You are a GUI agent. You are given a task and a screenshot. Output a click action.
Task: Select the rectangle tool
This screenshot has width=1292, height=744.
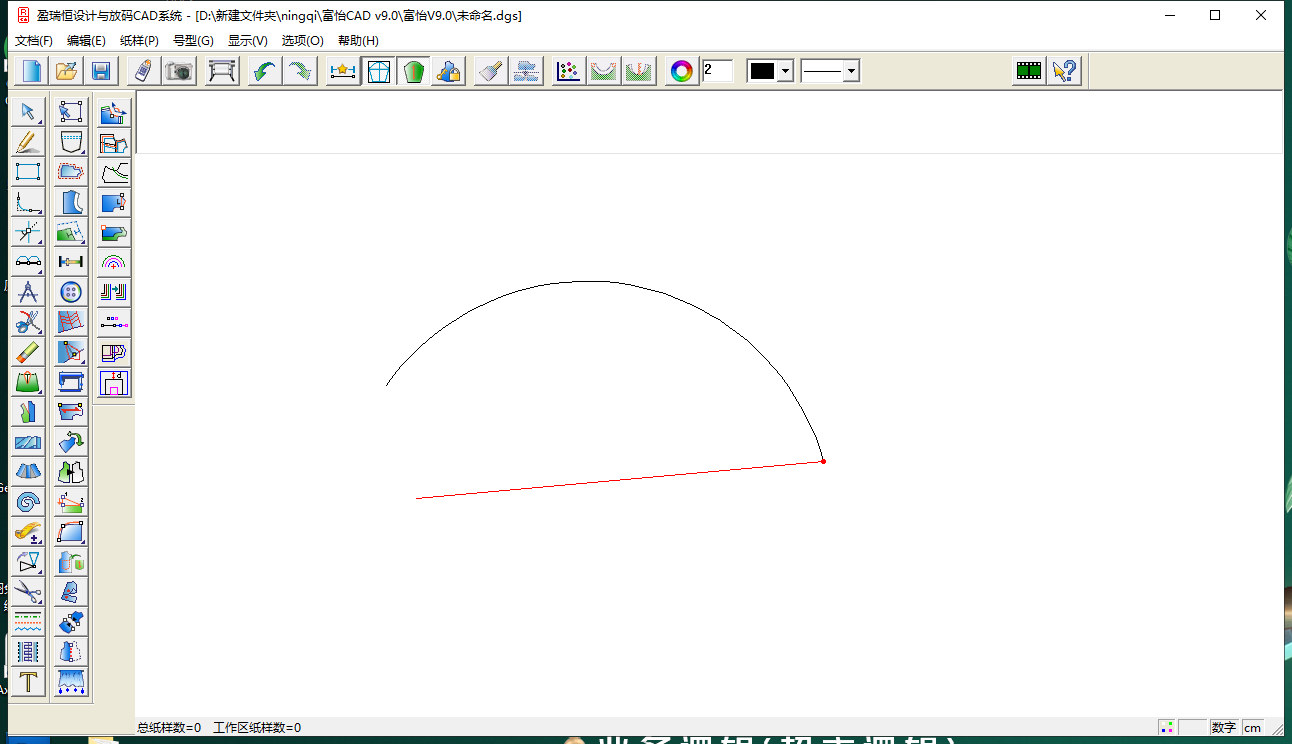click(x=29, y=171)
